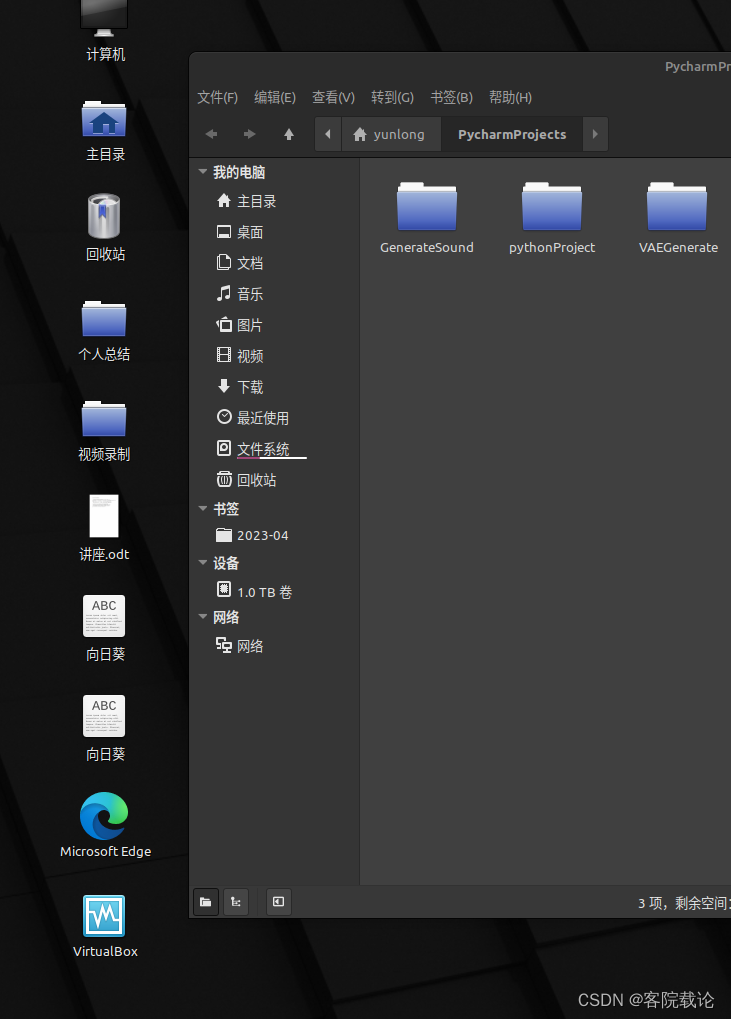Click the path bar left scroll arrow
Image resolution: width=731 pixels, height=1019 pixels.
328,134
